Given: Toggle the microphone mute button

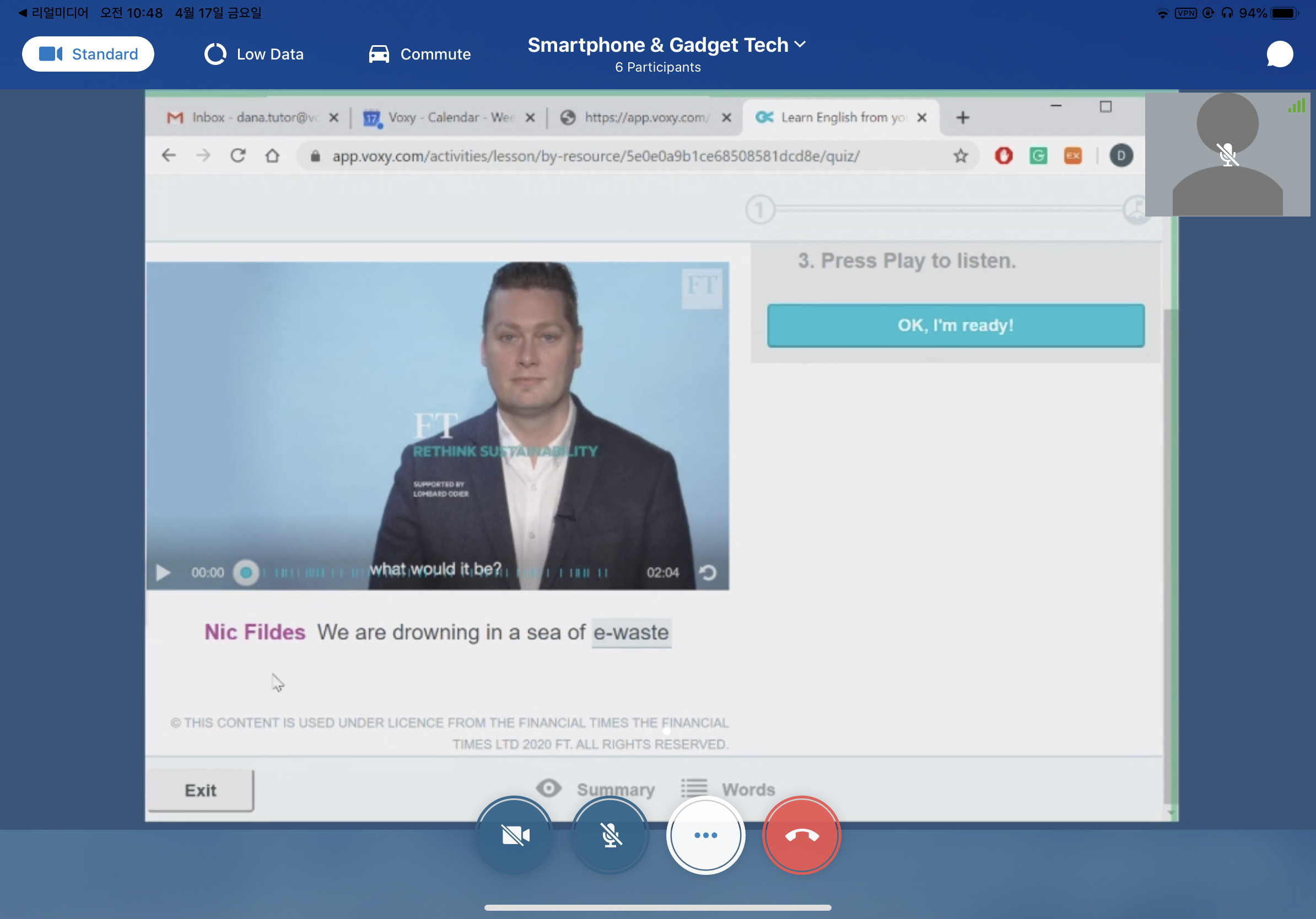Looking at the screenshot, I should [x=611, y=835].
